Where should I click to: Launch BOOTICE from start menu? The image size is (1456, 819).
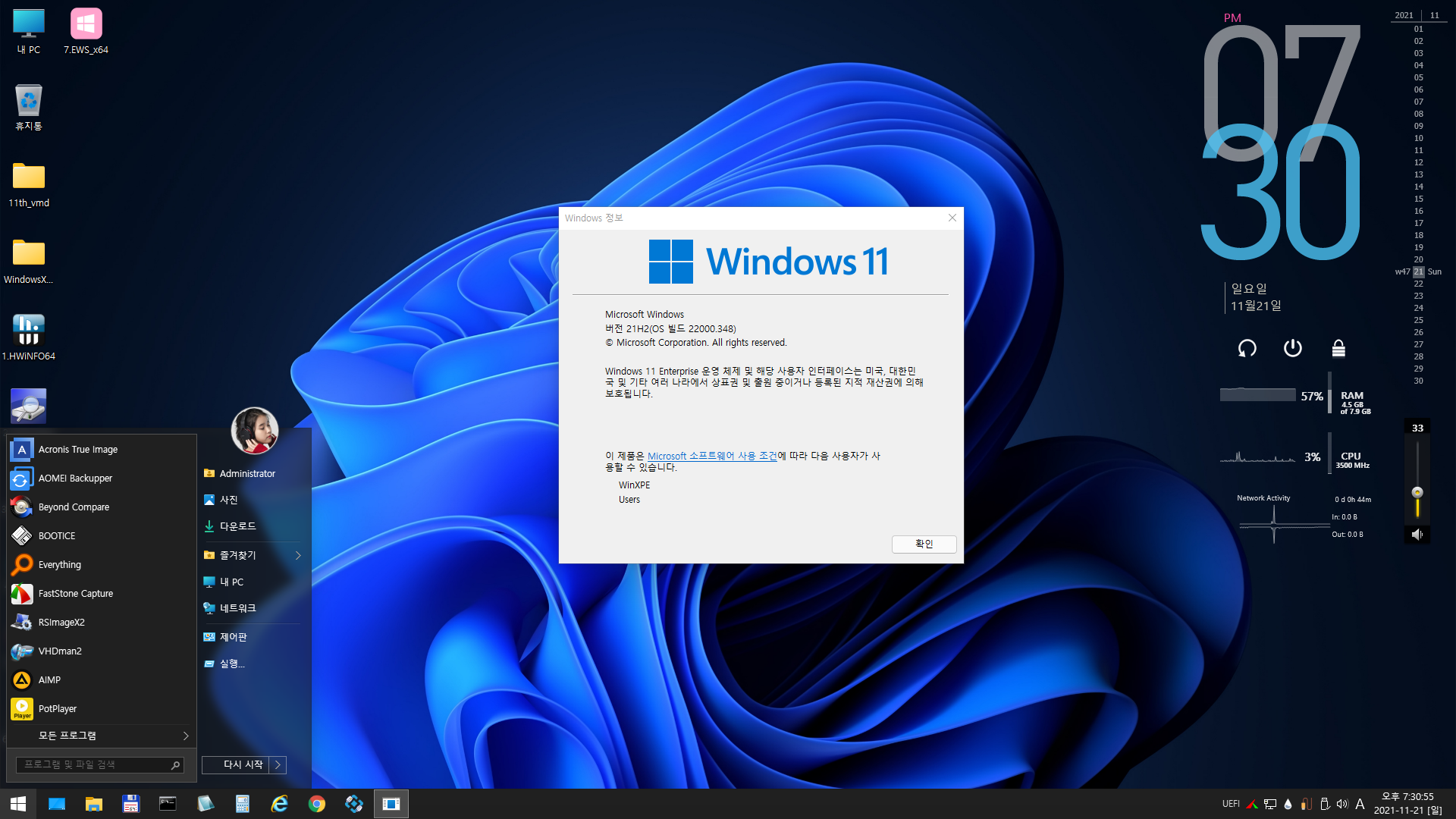coord(102,536)
